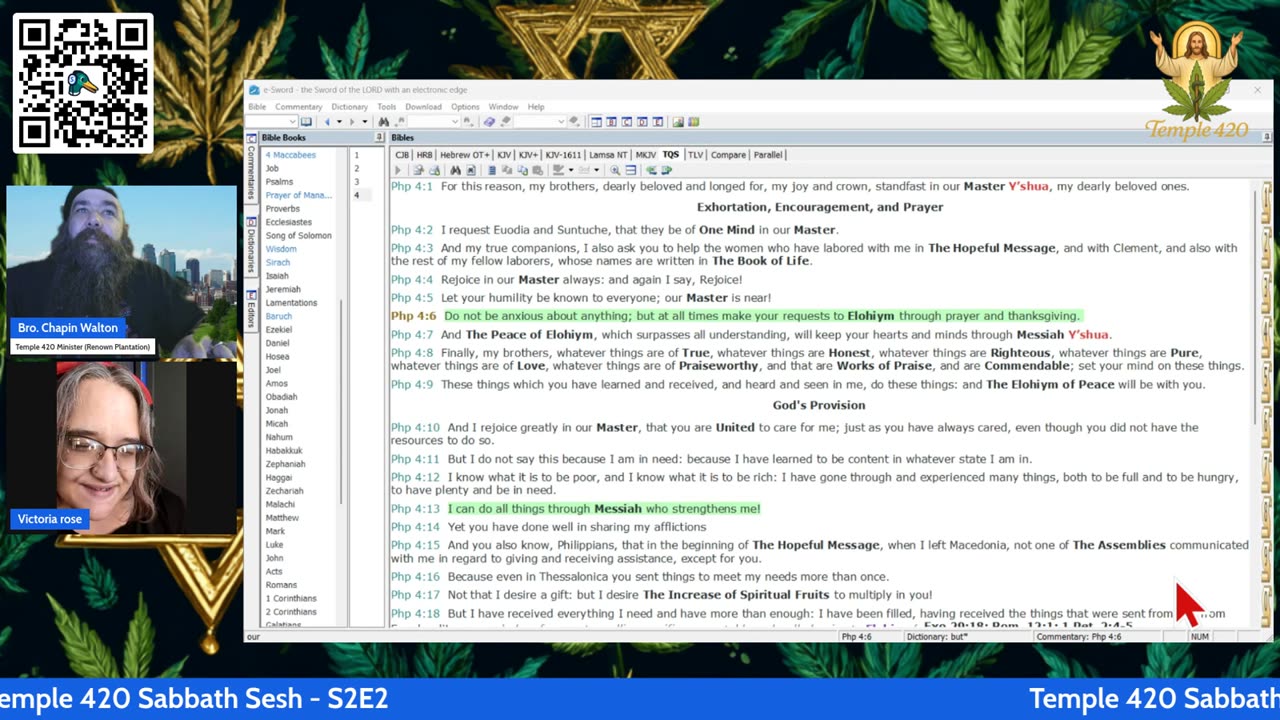Click verse reference Php 4:13
The image size is (1280, 720).
415,509
